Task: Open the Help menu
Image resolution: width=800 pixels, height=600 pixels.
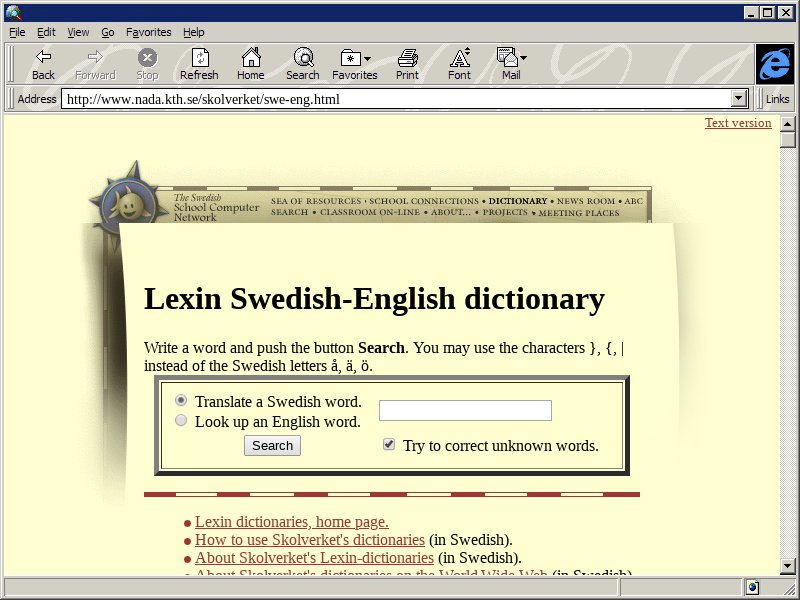Action: (x=193, y=32)
